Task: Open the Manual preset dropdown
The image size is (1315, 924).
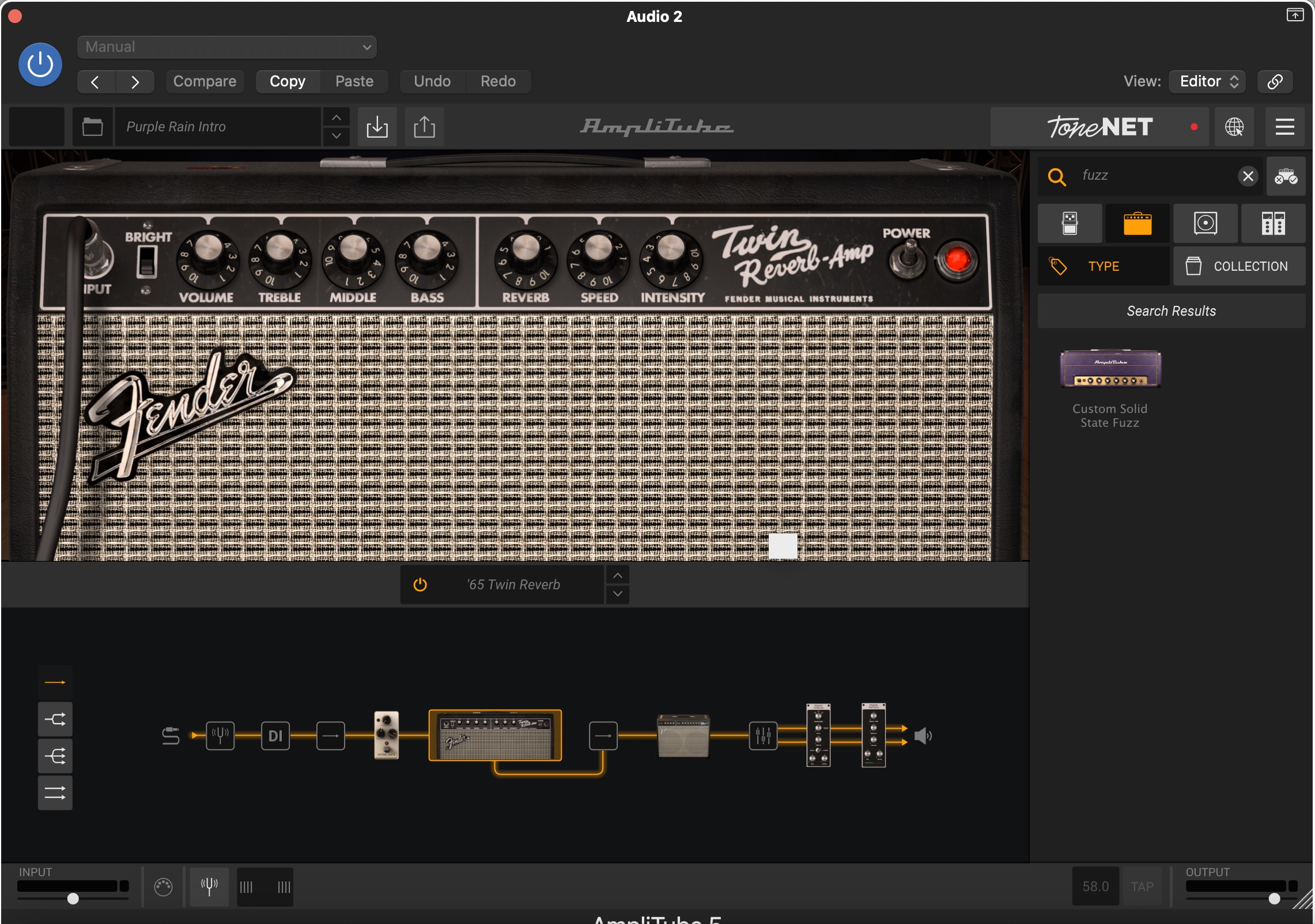Action: 227,47
